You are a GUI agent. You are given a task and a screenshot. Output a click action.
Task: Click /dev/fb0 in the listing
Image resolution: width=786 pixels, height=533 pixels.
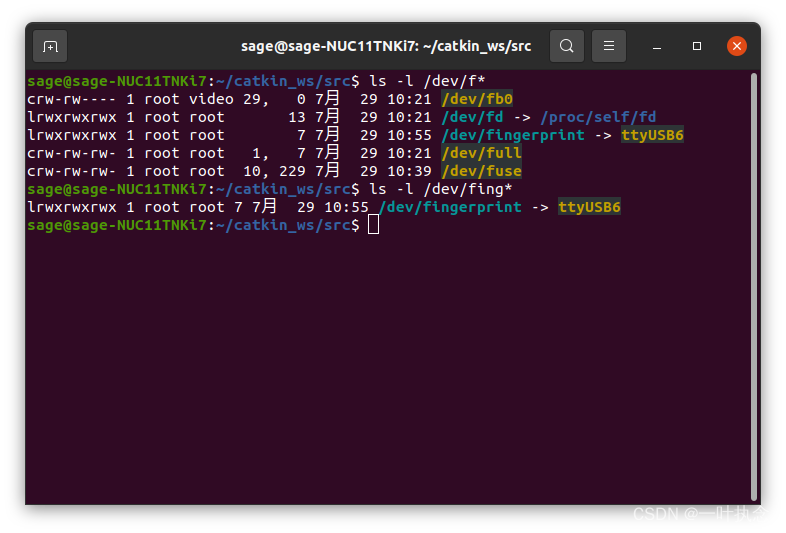coord(477,99)
